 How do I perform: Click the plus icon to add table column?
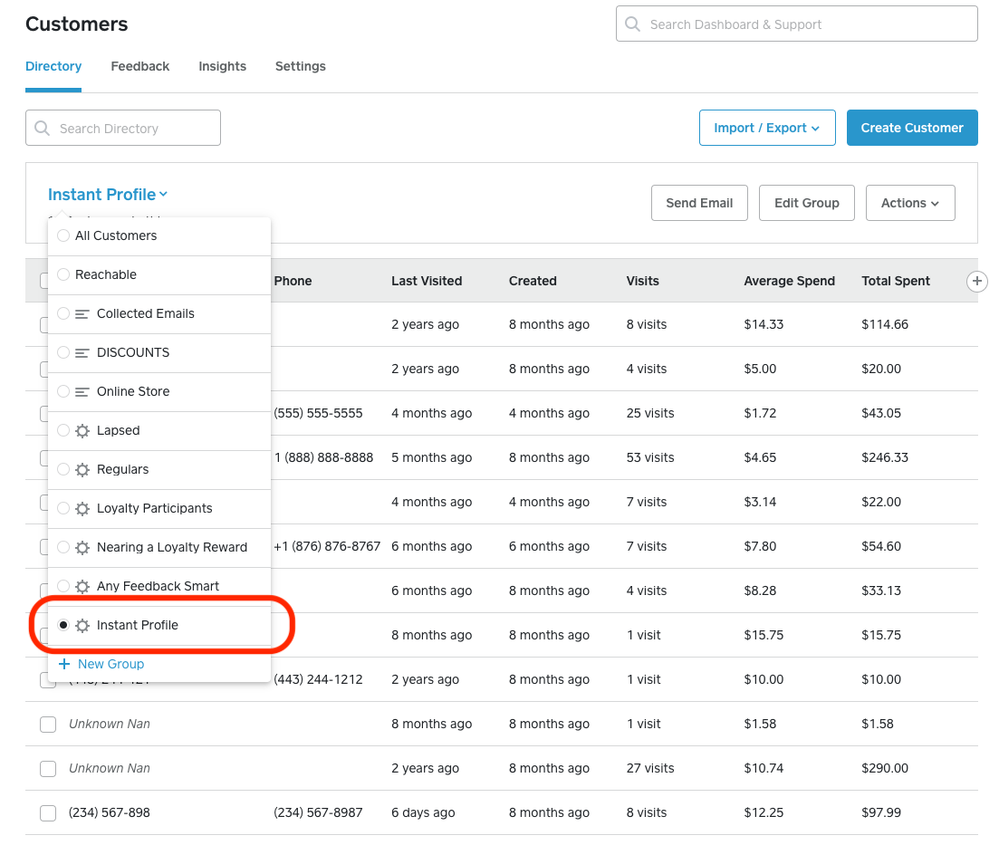point(977,282)
